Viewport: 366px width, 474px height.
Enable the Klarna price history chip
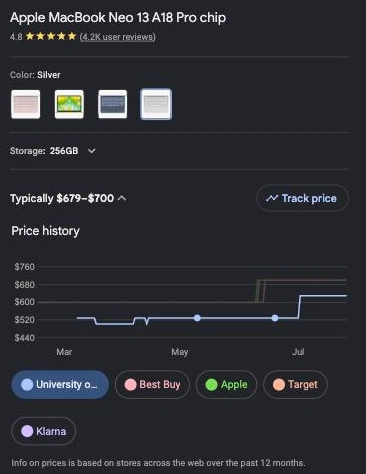44,431
